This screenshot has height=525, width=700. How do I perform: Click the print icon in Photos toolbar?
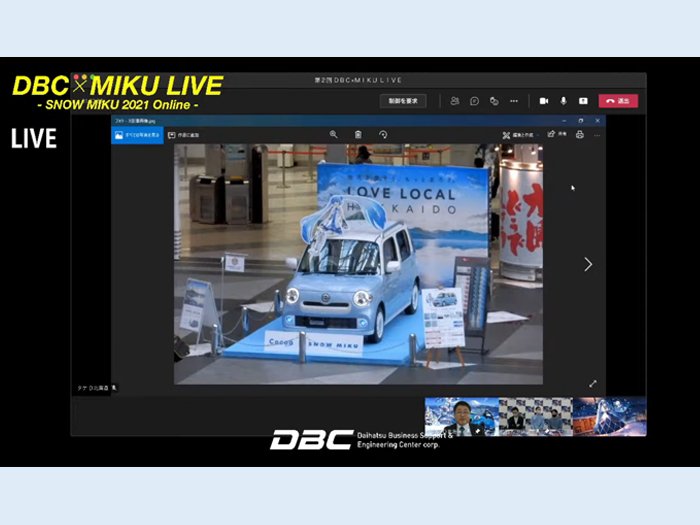pos(579,134)
